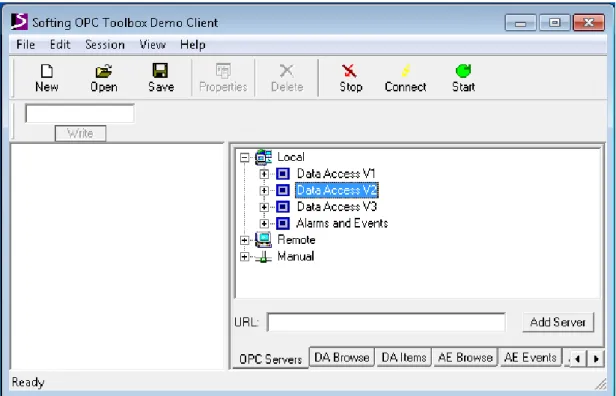Select Alarms and Events label
This screenshot has width=616, height=396.
coord(342,223)
